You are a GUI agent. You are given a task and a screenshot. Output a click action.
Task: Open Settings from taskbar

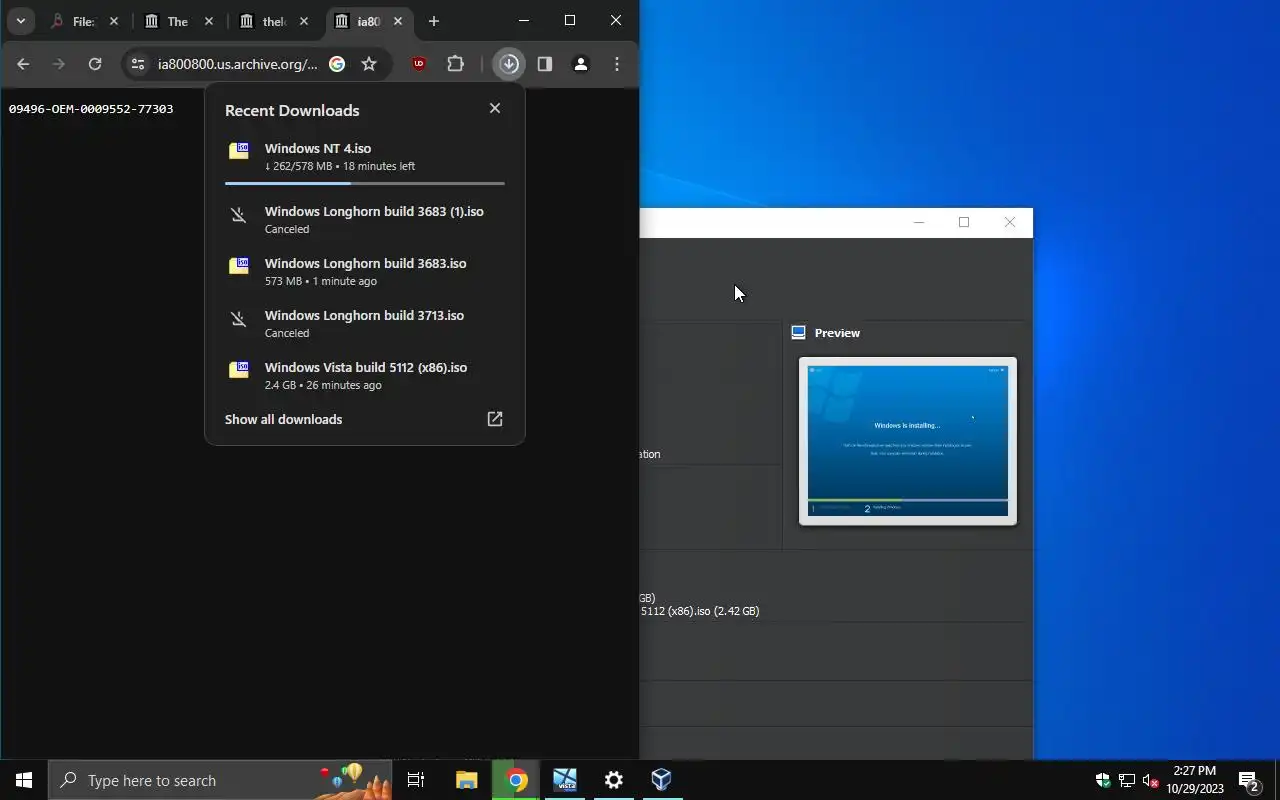click(614, 780)
